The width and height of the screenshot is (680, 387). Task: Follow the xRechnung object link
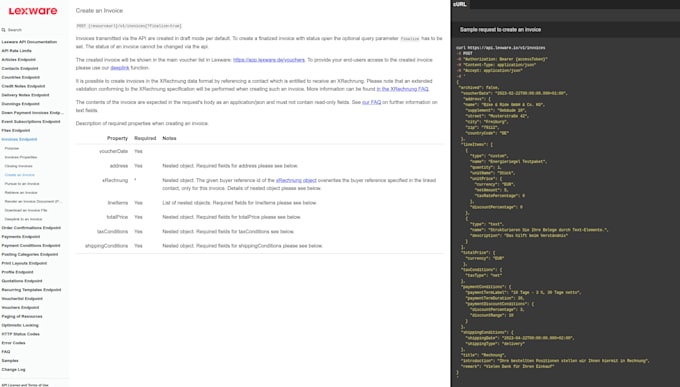pos(296,180)
